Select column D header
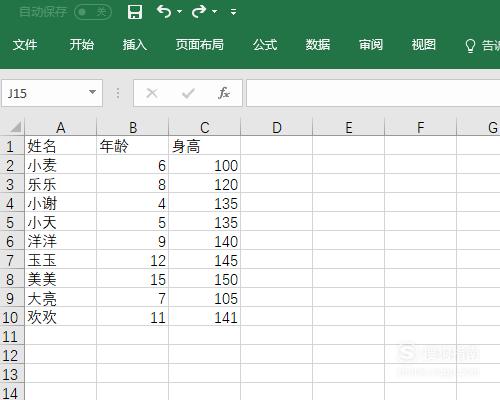This screenshot has height=400, width=500. point(277,127)
